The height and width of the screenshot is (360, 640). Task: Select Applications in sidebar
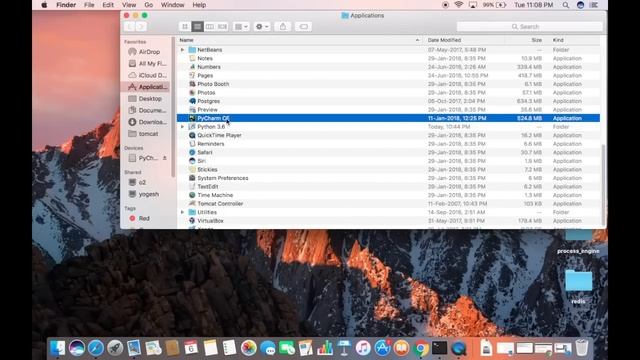tap(145, 87)
